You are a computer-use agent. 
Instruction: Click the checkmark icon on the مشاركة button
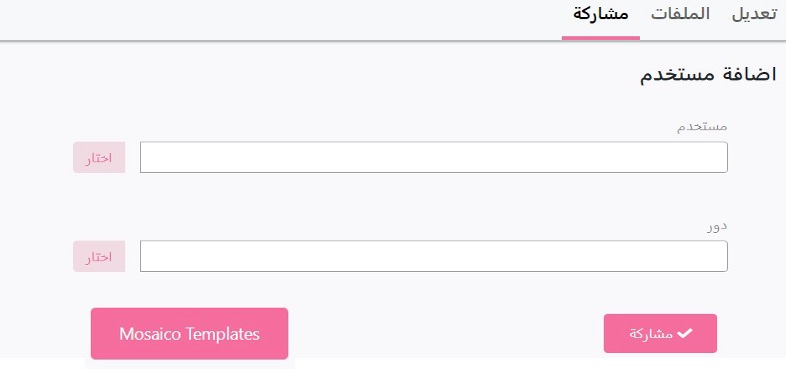tap(684, 333)
